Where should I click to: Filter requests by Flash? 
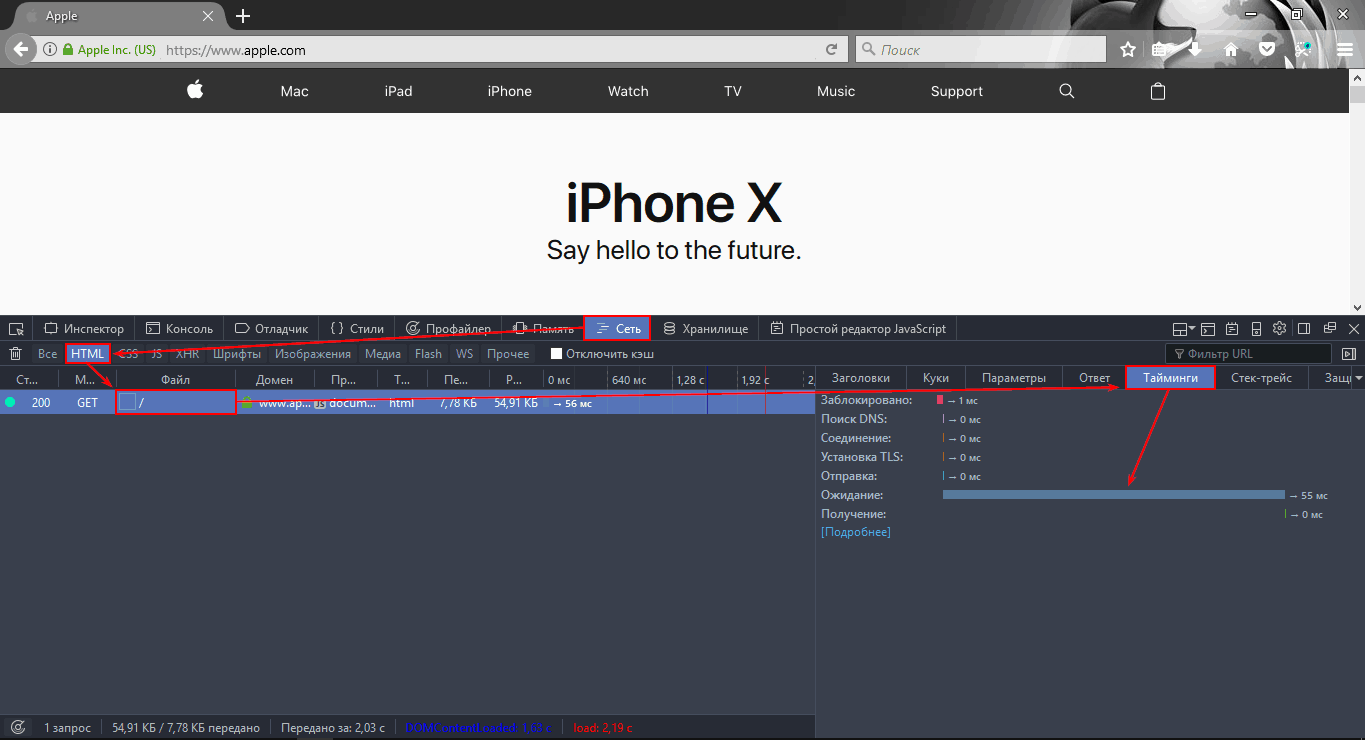tap(428, 354)
